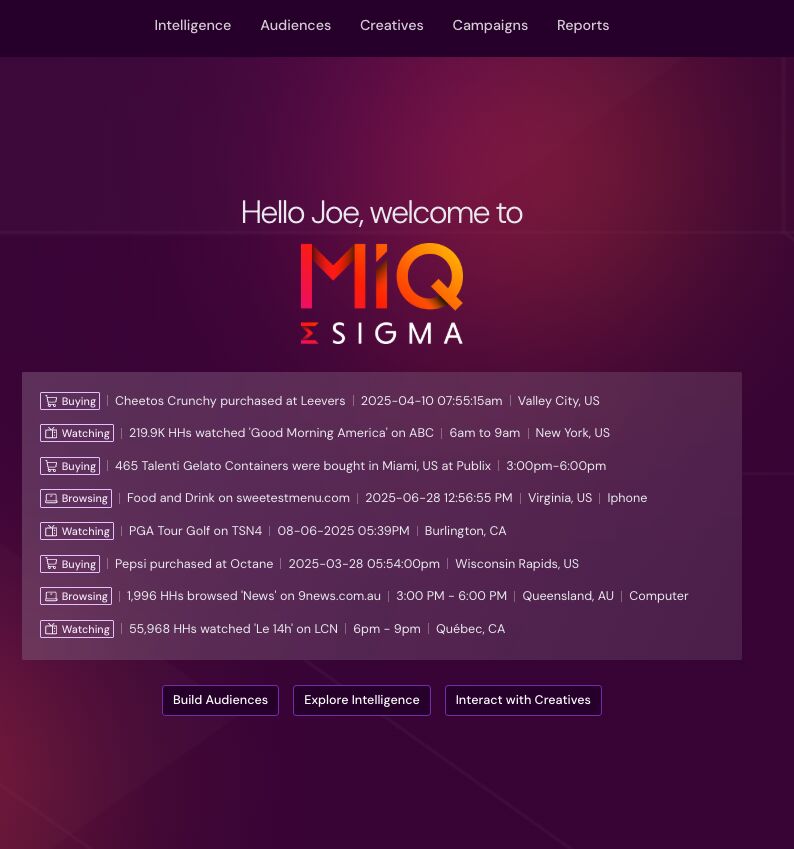The height and width of the screenshot is (849, 794).
Task: Click the MiQ Sigma logo
Action: pyautogui.click(x=382, y=293)
